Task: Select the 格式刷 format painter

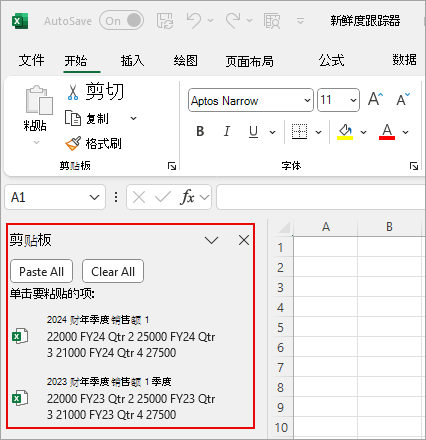Action: [x=93, y=143]
